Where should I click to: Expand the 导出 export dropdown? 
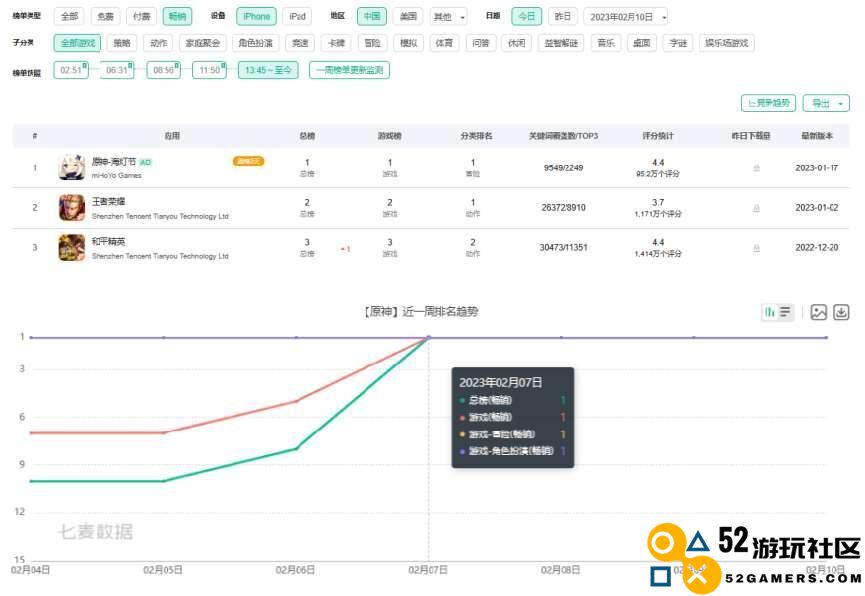[x=826, y=103]
